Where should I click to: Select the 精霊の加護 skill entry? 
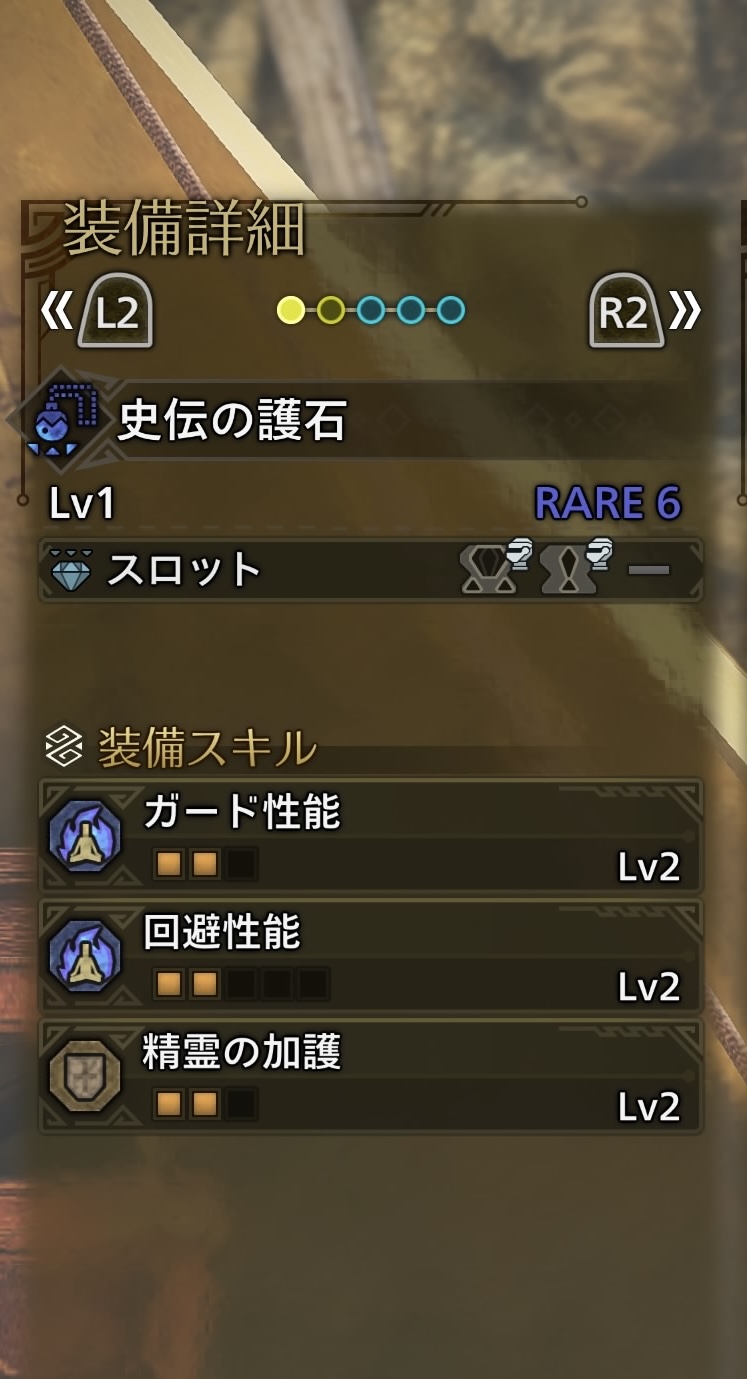(x=371, y=1076)
